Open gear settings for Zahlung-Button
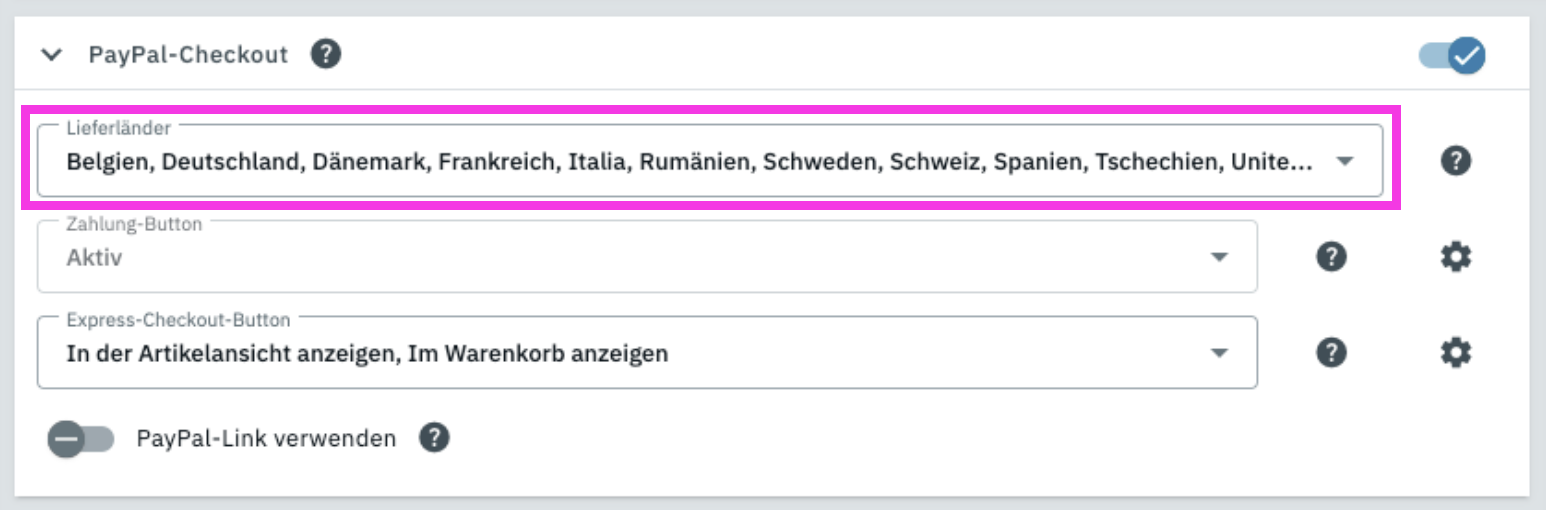Viewport: 1546px width, 510px height. tap(1455, 257)
